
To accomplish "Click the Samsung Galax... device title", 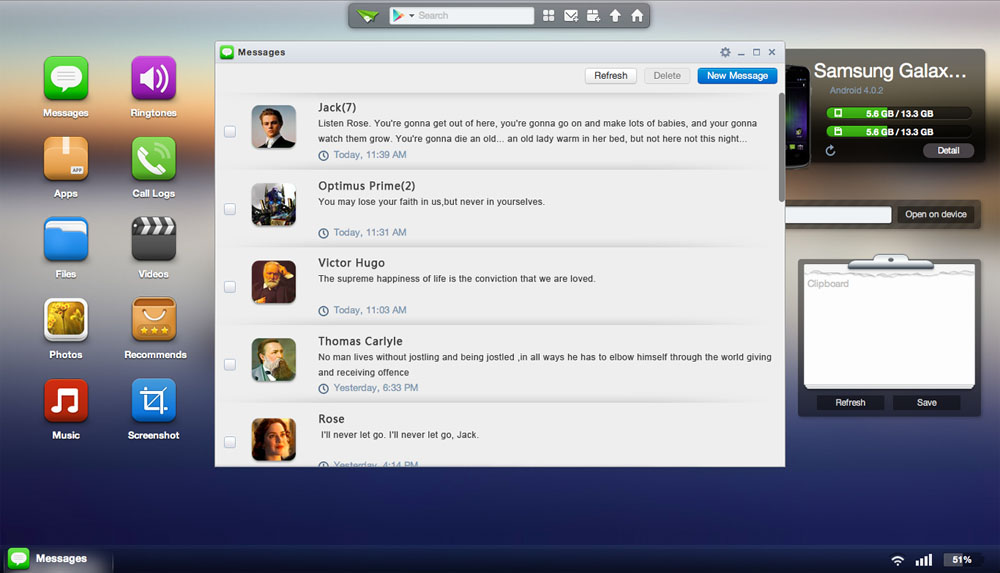I will pyautogui.click(x=890, y=71).
